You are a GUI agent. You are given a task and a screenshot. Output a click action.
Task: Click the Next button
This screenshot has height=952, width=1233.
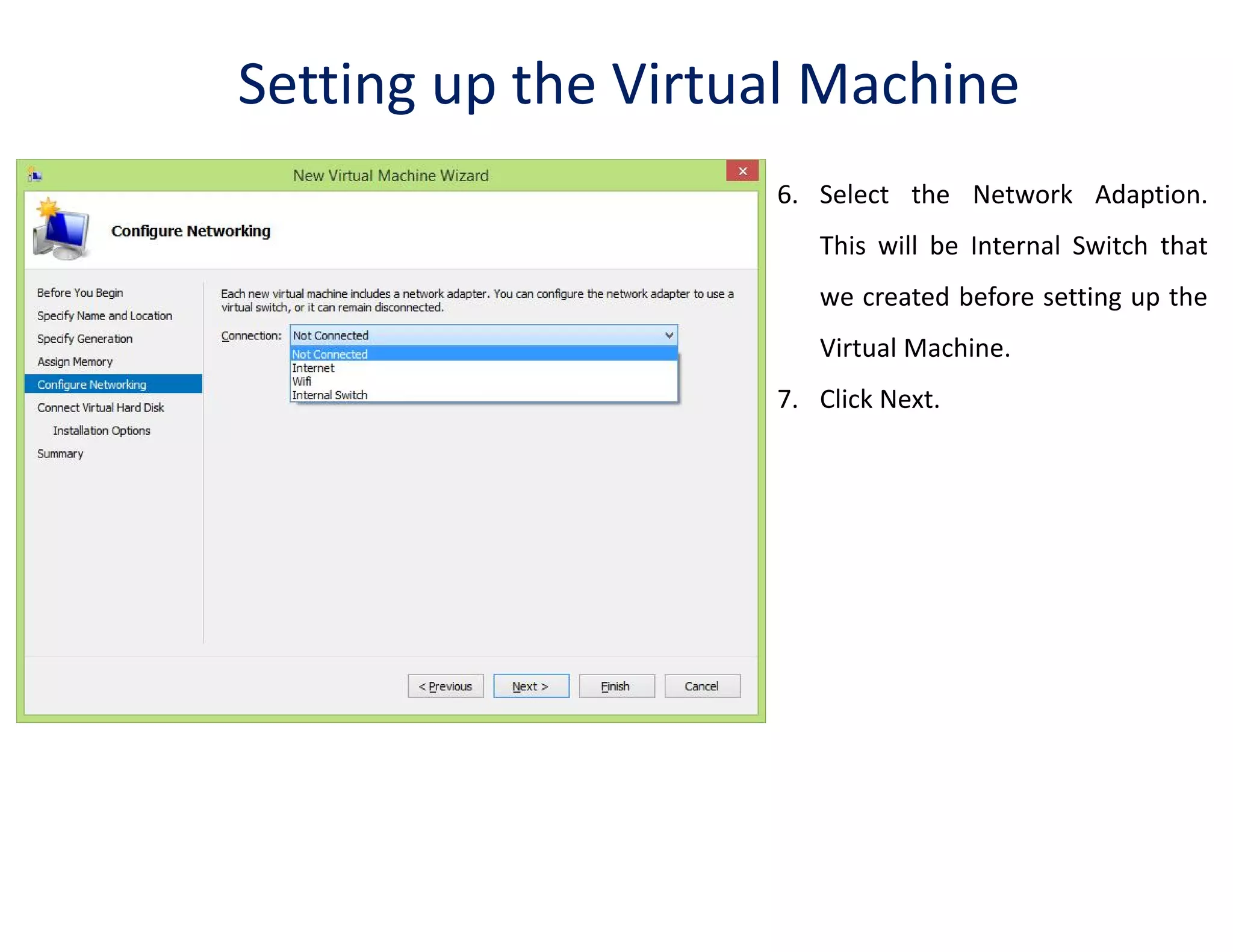531,686
